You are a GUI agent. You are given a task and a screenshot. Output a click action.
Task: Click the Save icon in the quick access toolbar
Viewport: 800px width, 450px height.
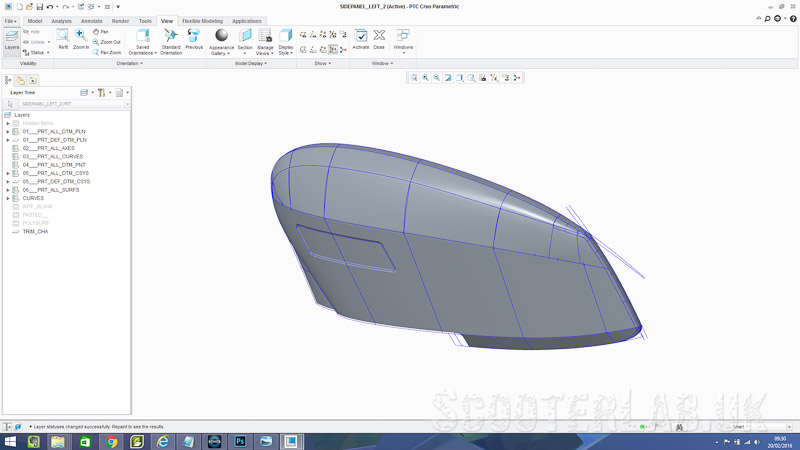pos(39,7)
